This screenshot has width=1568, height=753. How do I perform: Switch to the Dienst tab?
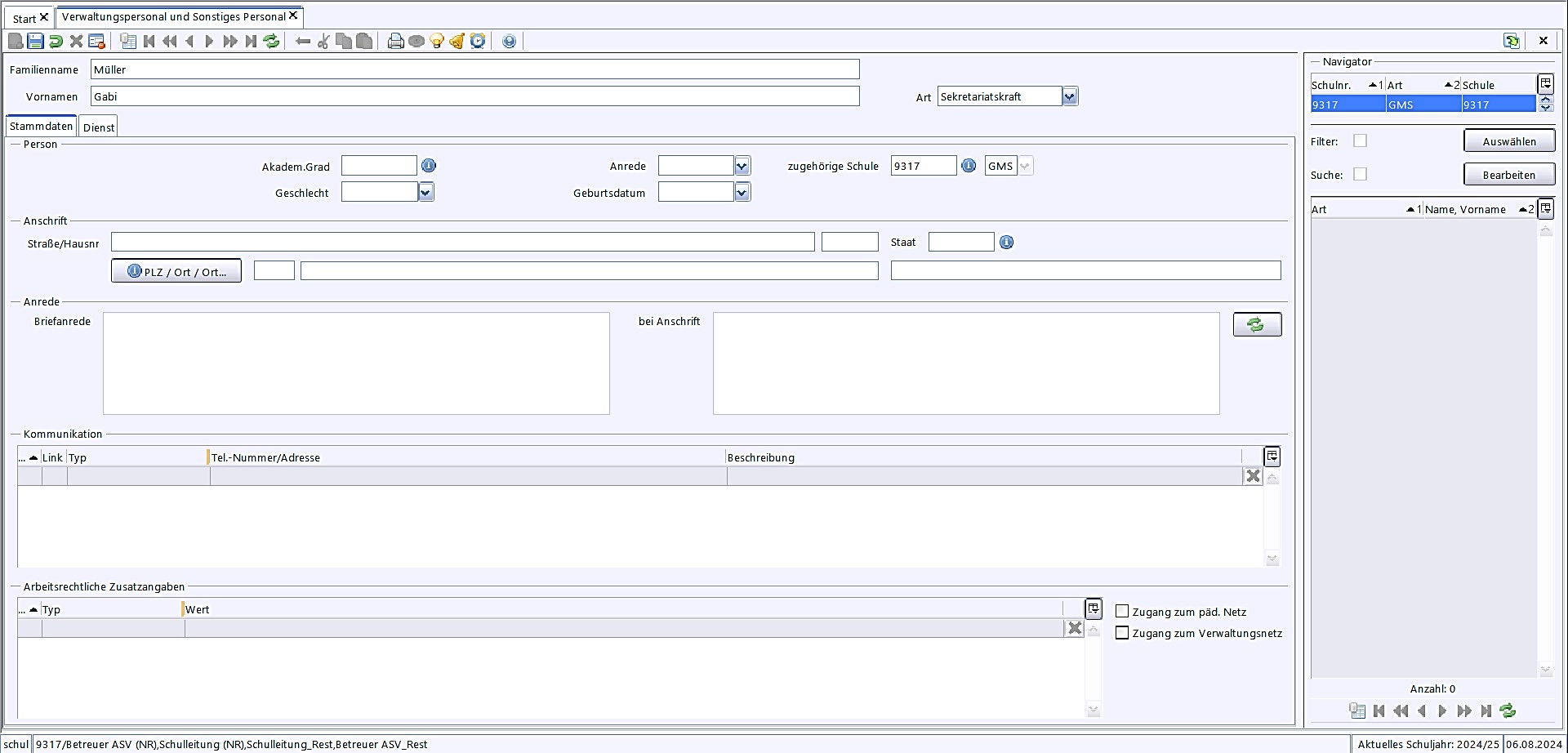pos(99,127)
